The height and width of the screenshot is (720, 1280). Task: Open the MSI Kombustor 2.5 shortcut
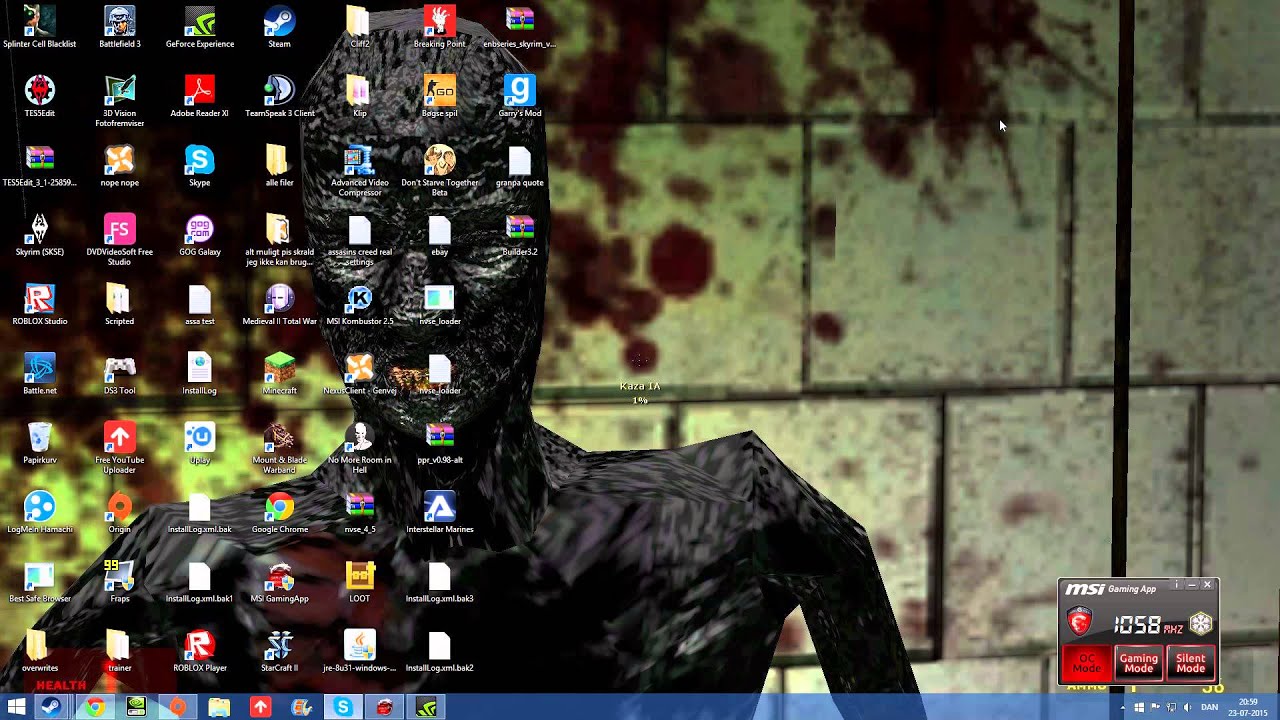coord(359,303)
